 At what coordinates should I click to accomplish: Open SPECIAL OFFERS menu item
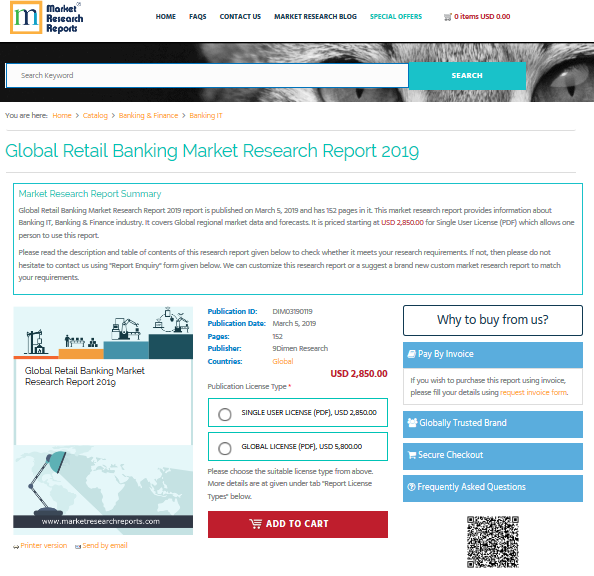click(396, 17)
